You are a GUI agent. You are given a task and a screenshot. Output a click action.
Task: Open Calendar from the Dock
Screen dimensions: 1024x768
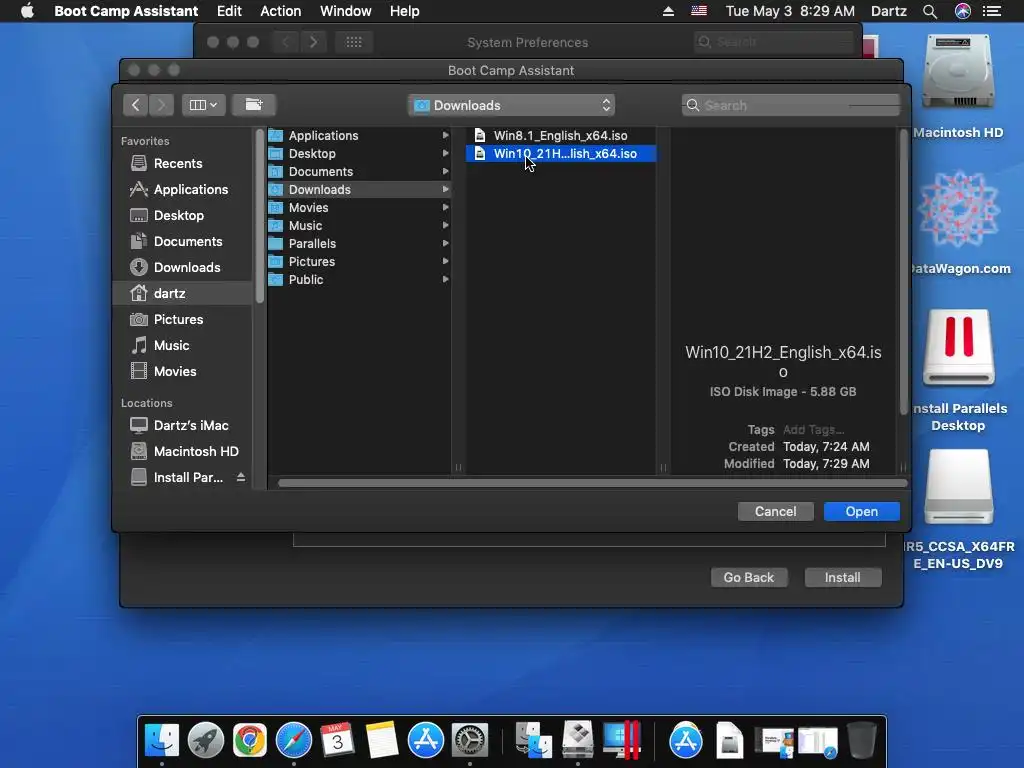pyautogui.click(x=338, y=740)
